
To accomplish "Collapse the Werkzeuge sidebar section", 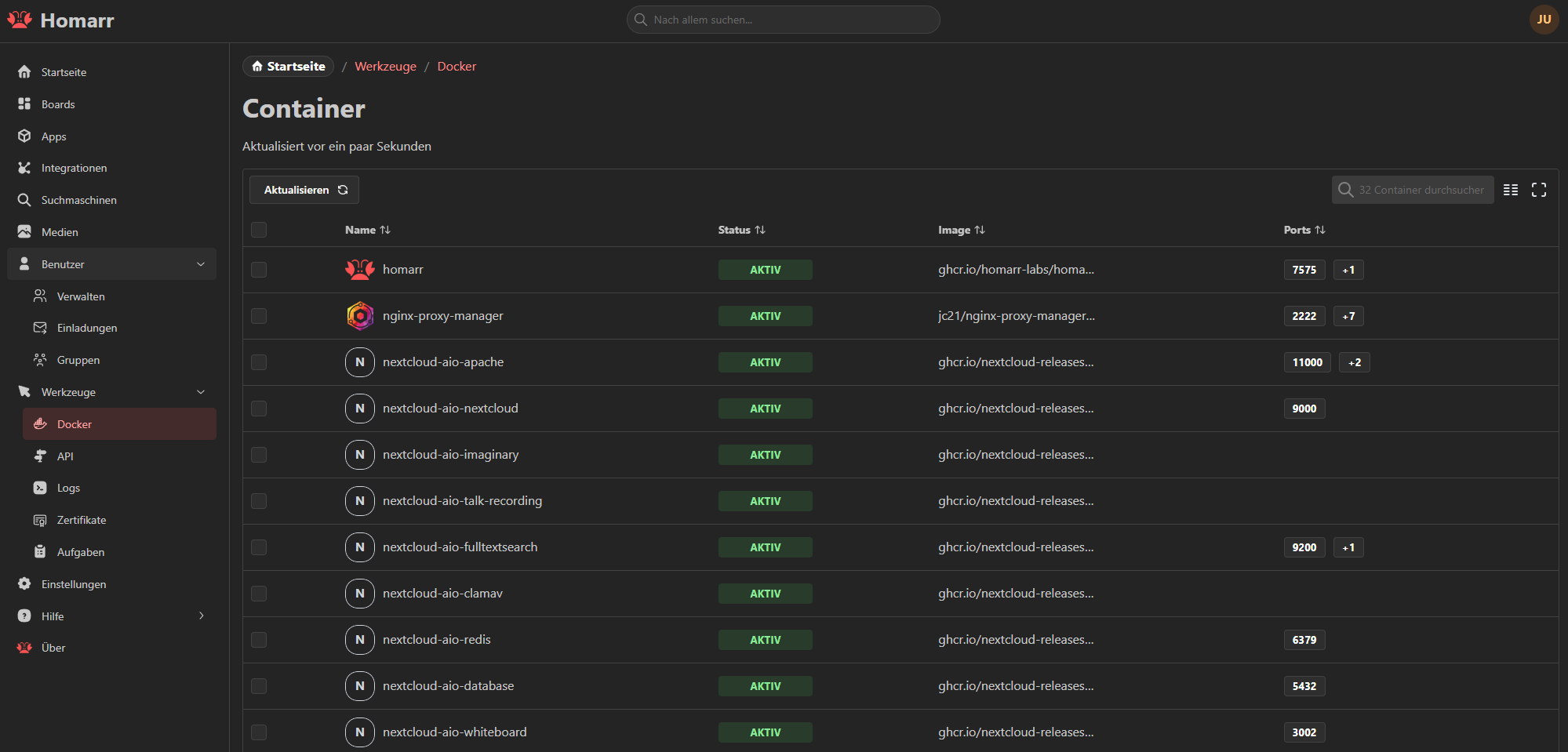I will point(201,392).
